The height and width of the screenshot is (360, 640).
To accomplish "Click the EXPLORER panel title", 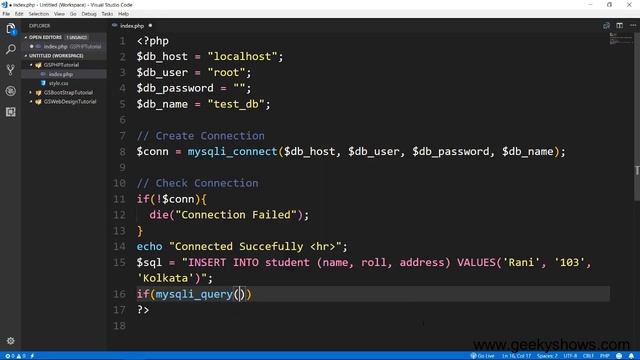I will click(40, 26).
